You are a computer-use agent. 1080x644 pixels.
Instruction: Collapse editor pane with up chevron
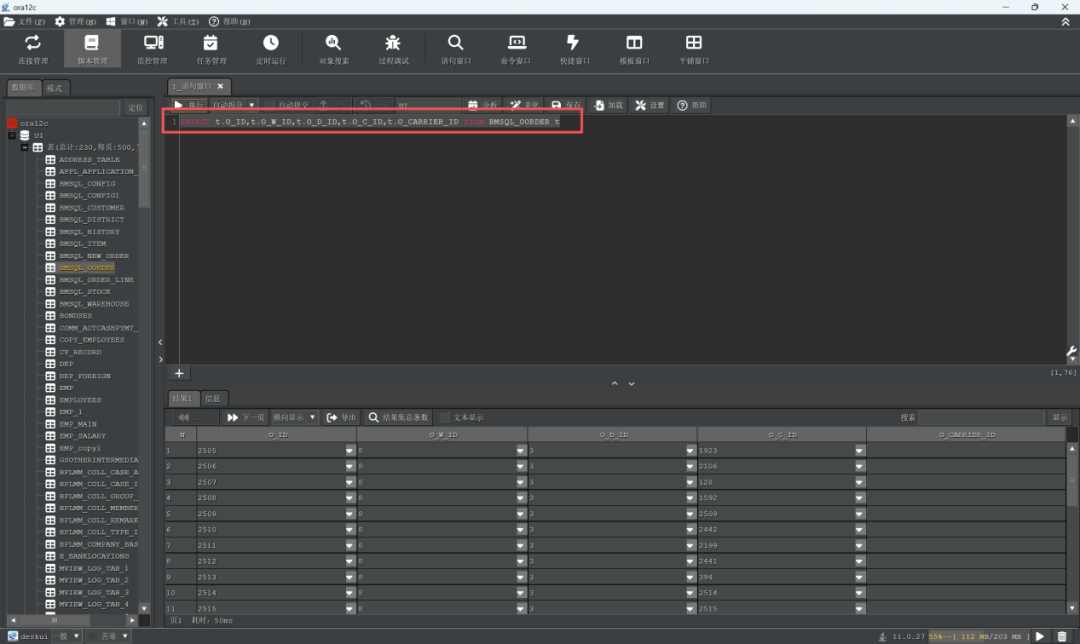coord(614,383)
